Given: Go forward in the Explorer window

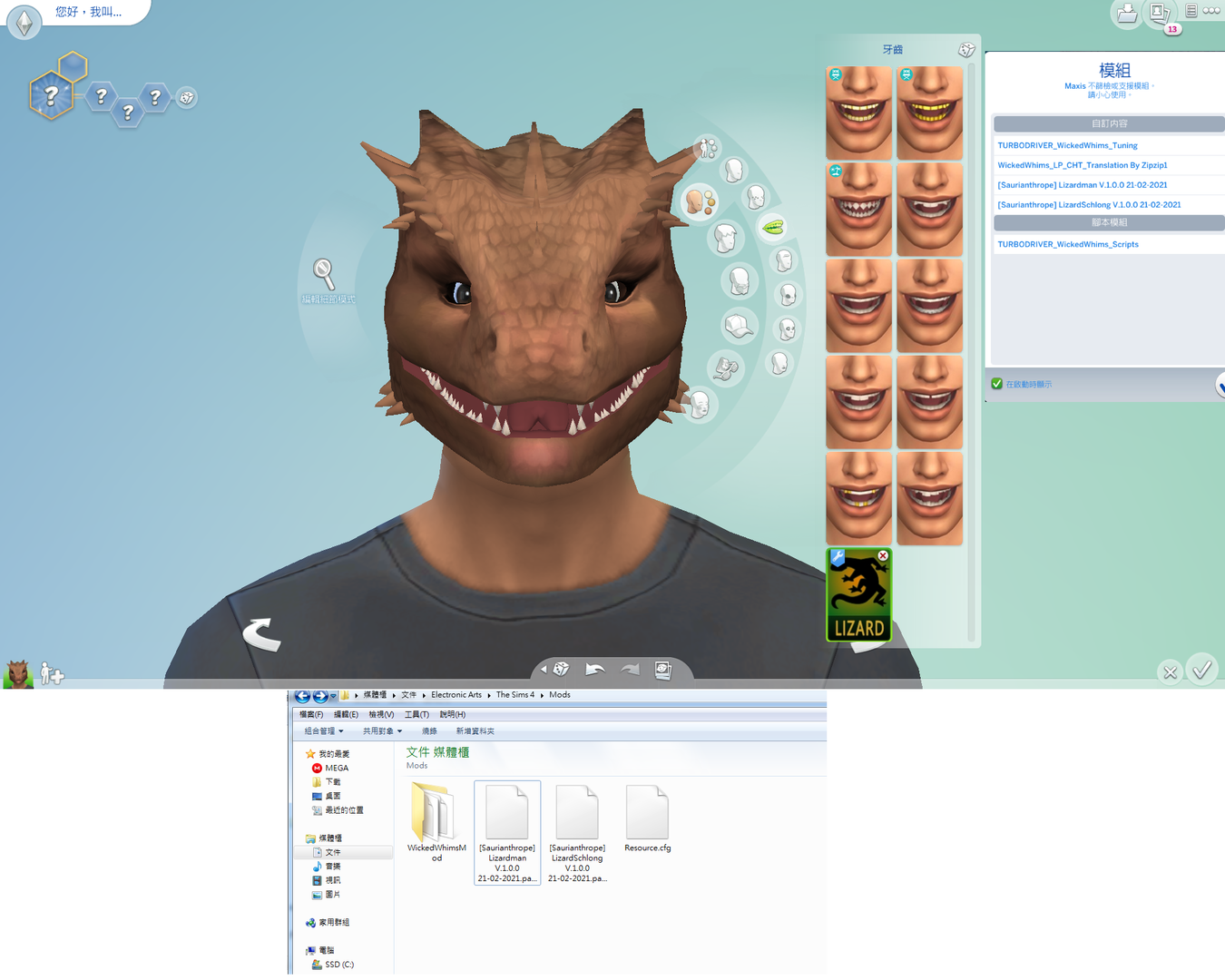Looking at the screenshot, I should [320, 696].
